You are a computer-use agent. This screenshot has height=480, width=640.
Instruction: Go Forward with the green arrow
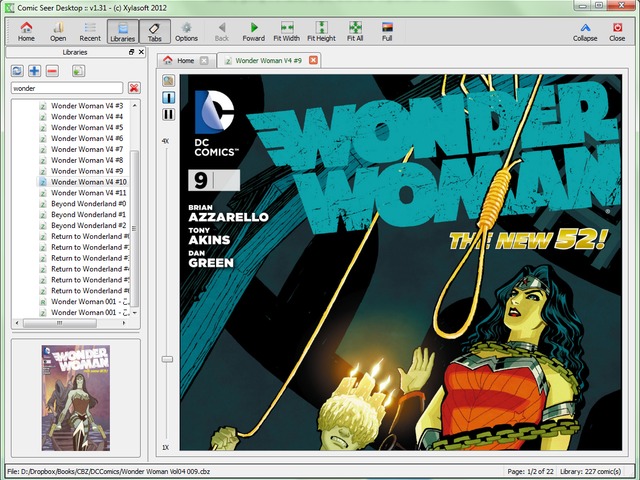click(253, 31)
